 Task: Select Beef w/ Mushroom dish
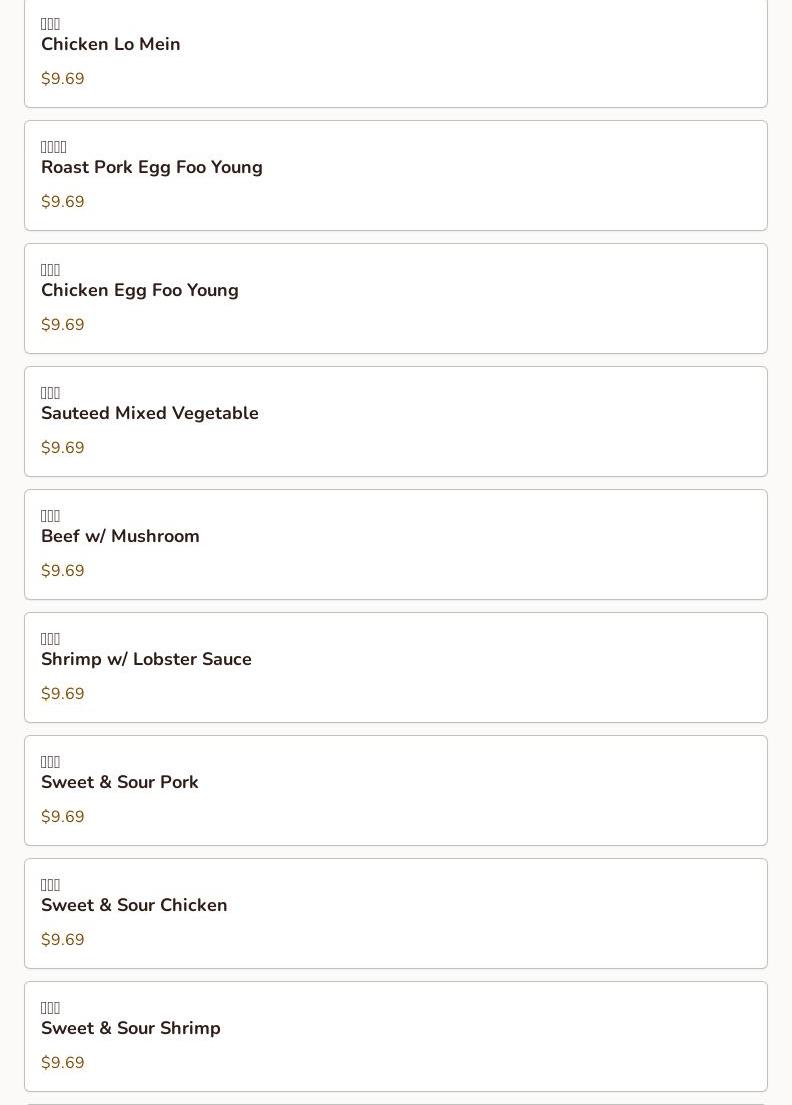click(395, 545)
